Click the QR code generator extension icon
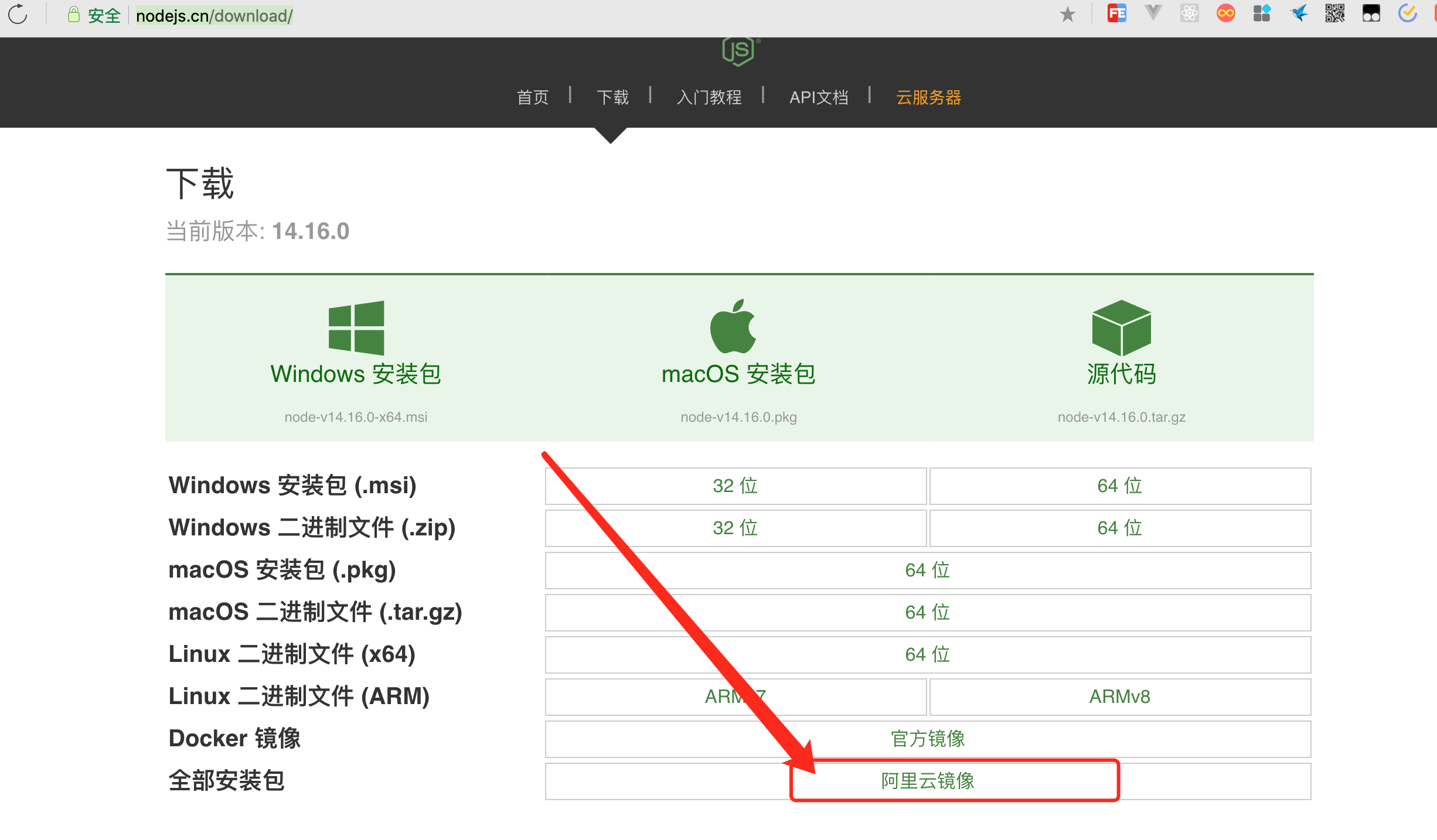This screenshot has width=1437, height=840. point(1336,13)
